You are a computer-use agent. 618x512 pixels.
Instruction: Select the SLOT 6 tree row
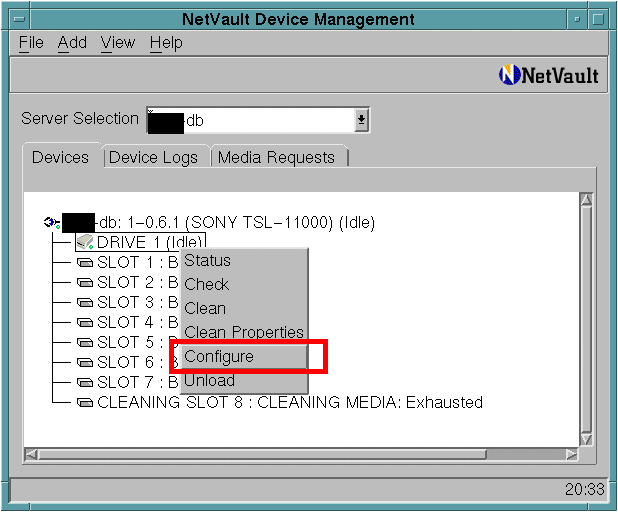128,363
